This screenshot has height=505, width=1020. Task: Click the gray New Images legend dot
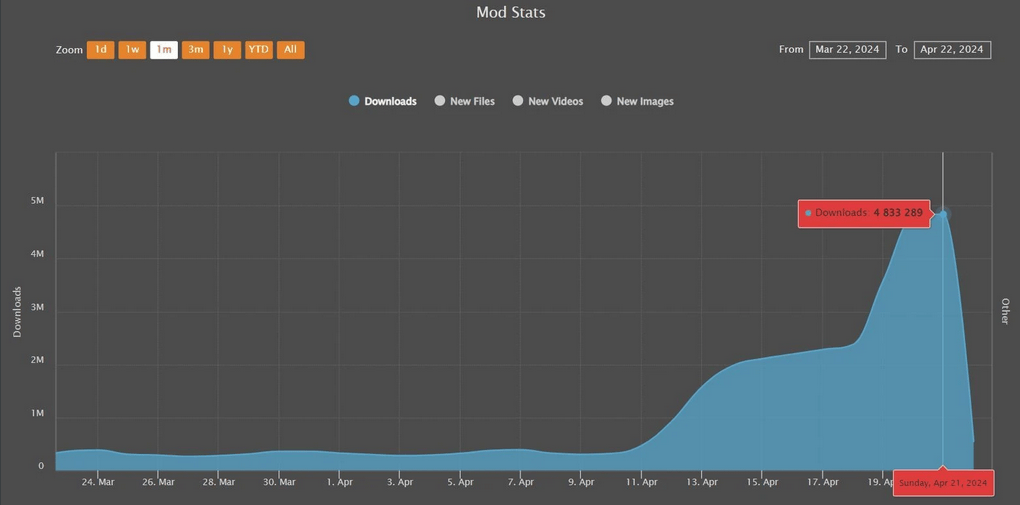coord(606,101)
